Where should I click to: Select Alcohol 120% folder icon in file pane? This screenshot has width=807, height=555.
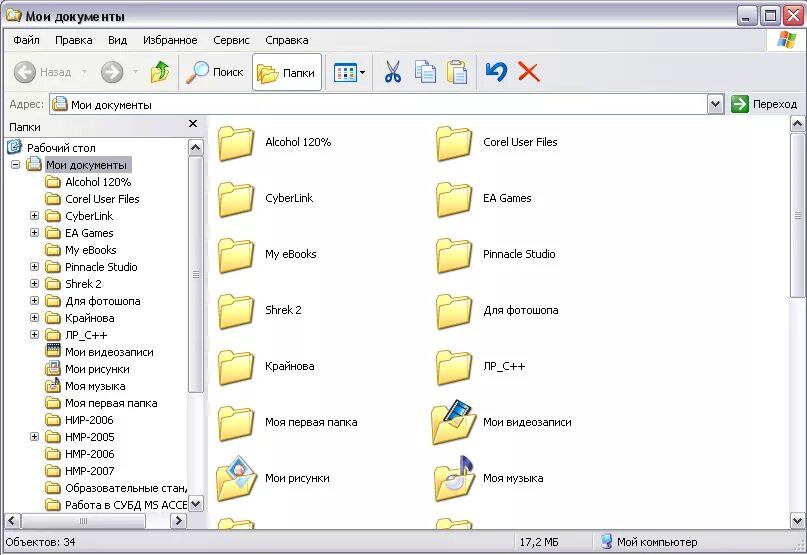(236, 144)
